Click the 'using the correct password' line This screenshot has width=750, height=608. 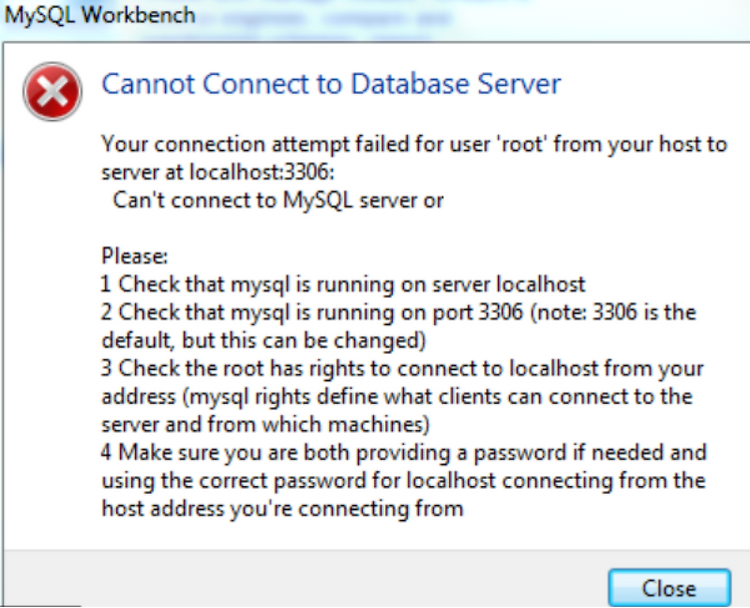point(404,480)
